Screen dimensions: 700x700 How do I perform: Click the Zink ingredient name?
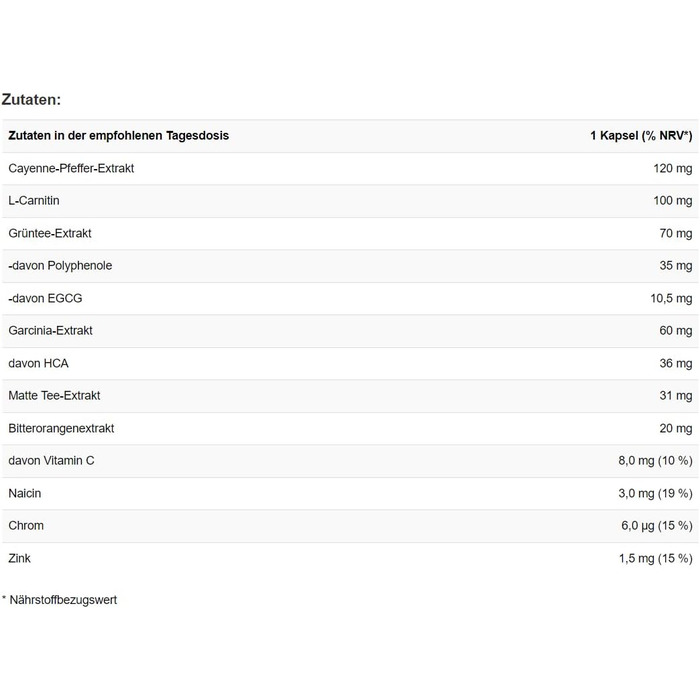20,558
